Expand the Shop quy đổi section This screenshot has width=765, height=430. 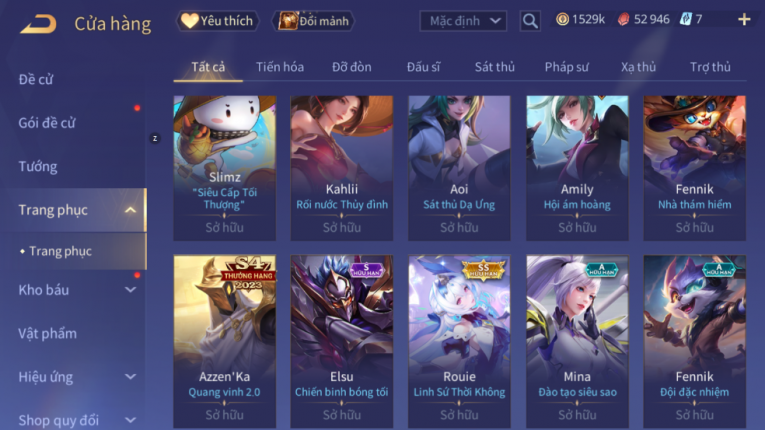pyautogui.click(x=130, y=420)
